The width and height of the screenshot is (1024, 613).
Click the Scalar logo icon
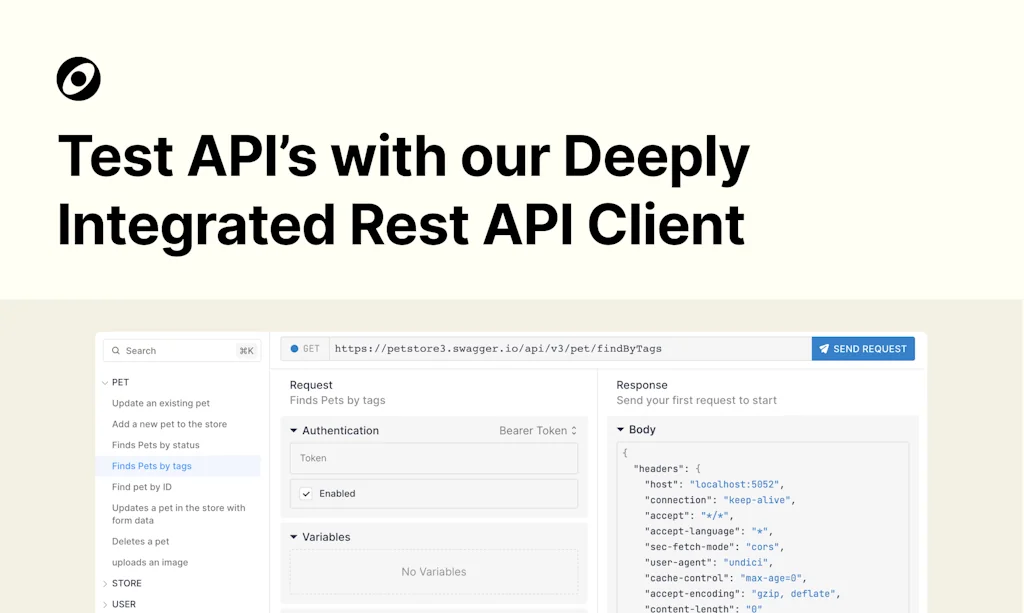(79, 79)
